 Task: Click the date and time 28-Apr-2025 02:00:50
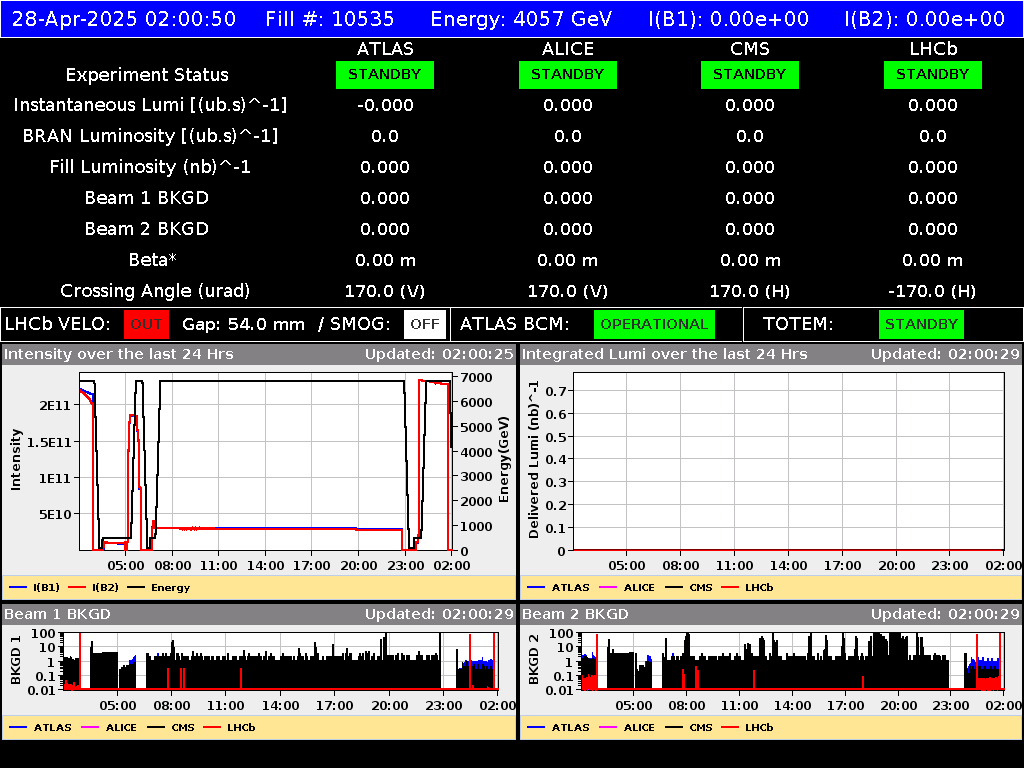tap(124, 19)
